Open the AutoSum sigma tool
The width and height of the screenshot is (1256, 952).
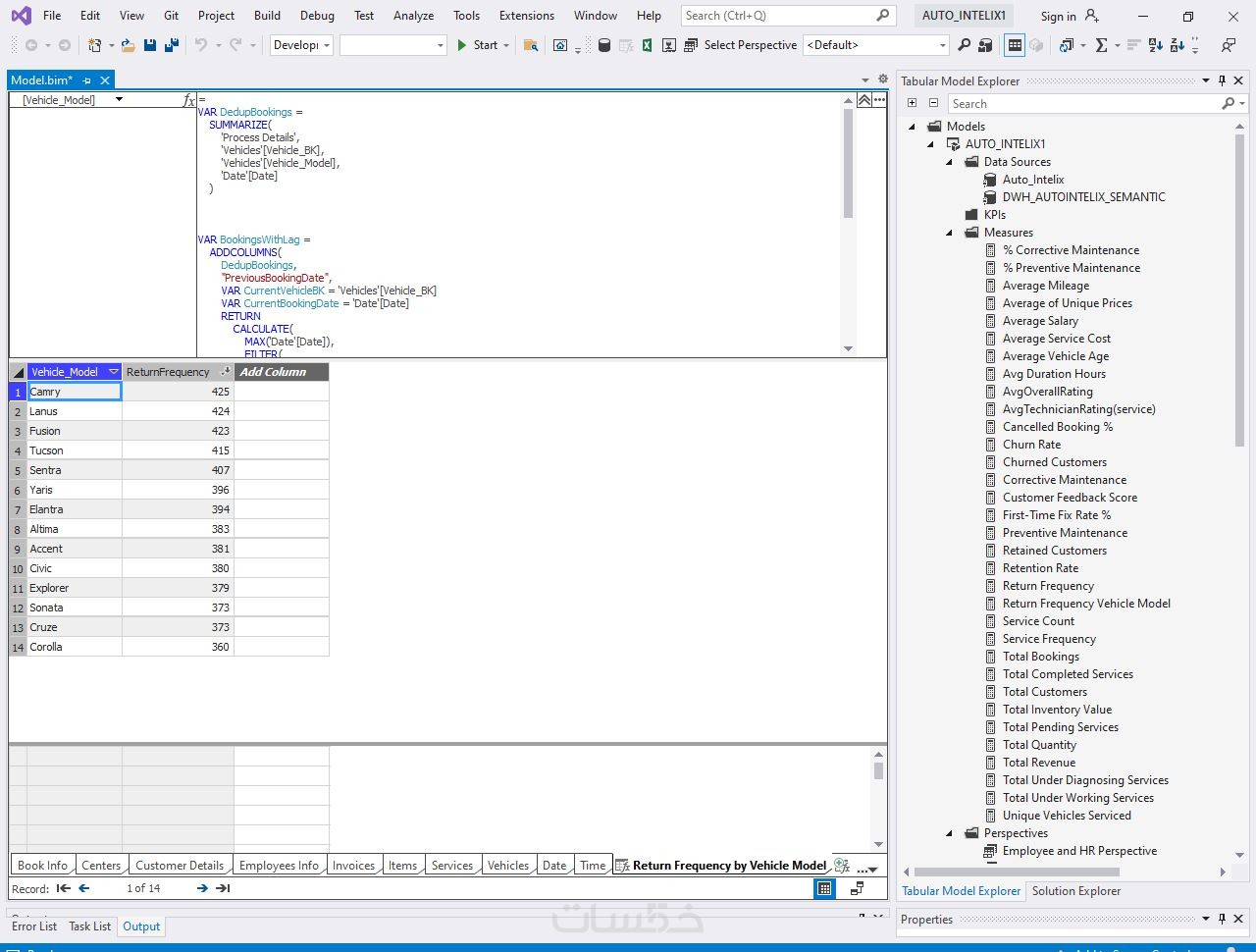(1101, 45)
